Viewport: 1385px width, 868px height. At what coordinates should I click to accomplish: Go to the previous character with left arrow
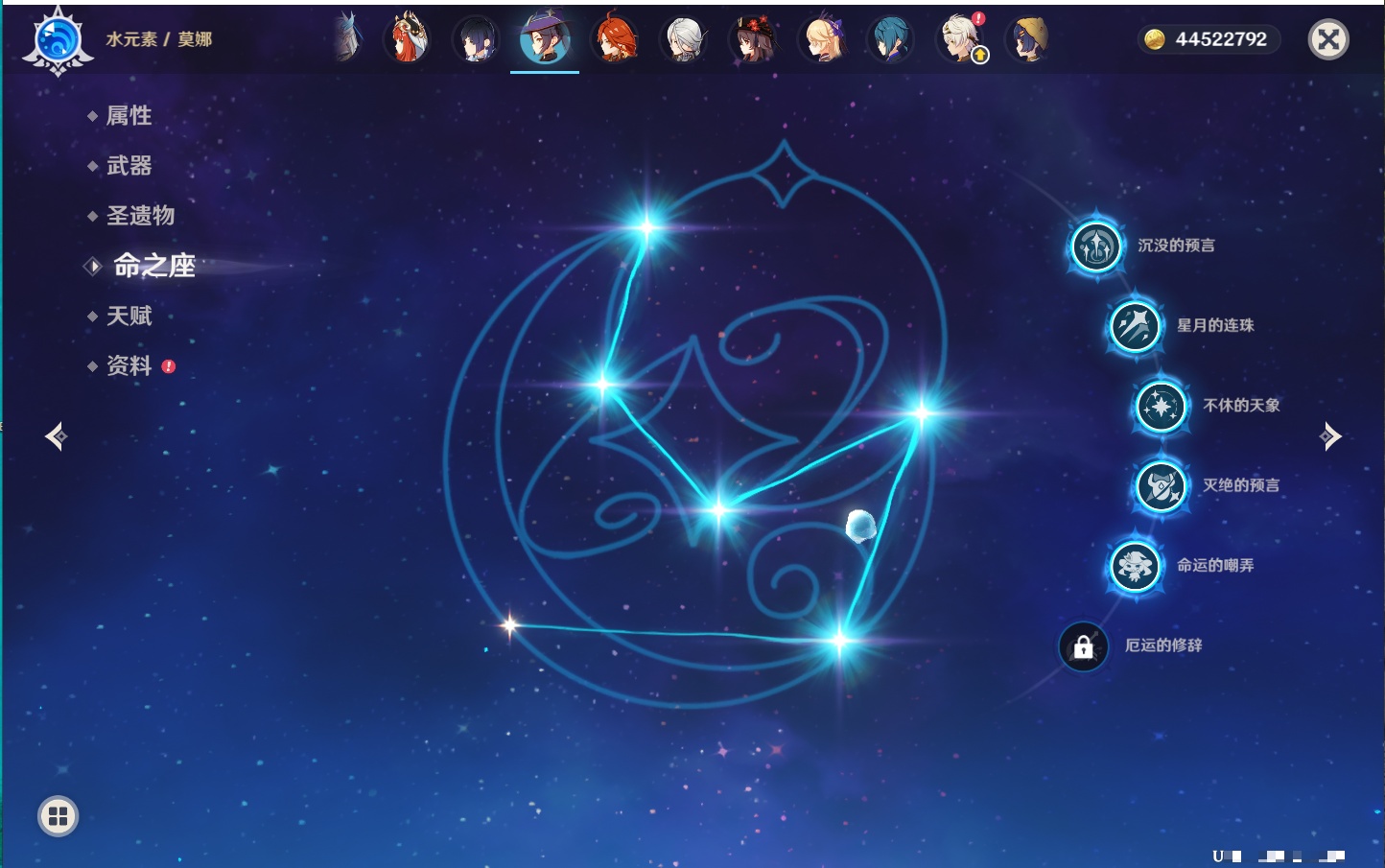[56, 436]
